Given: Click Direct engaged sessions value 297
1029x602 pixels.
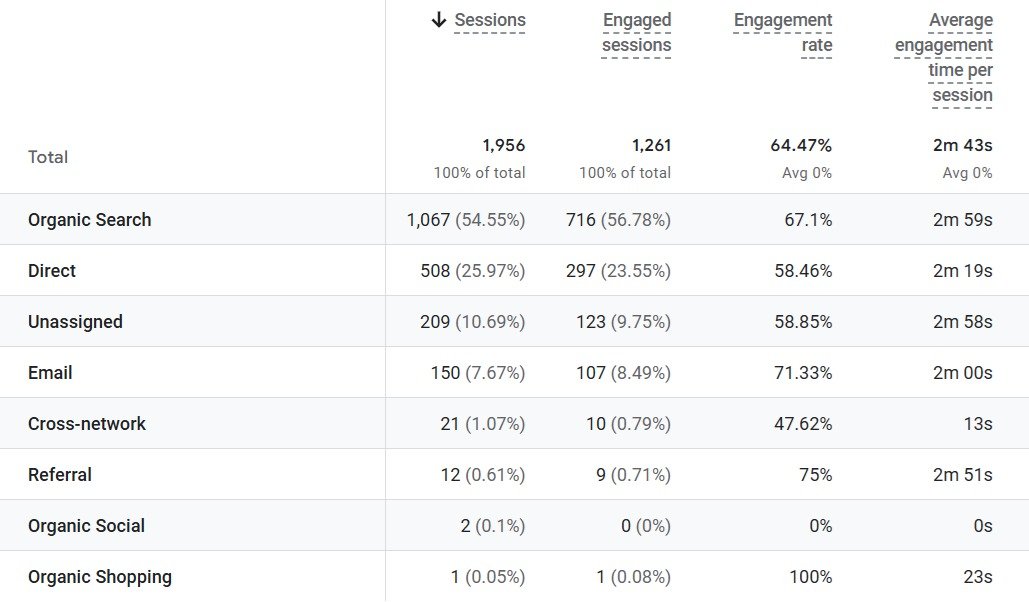Looking at the screenshot, I should point(580,271).
